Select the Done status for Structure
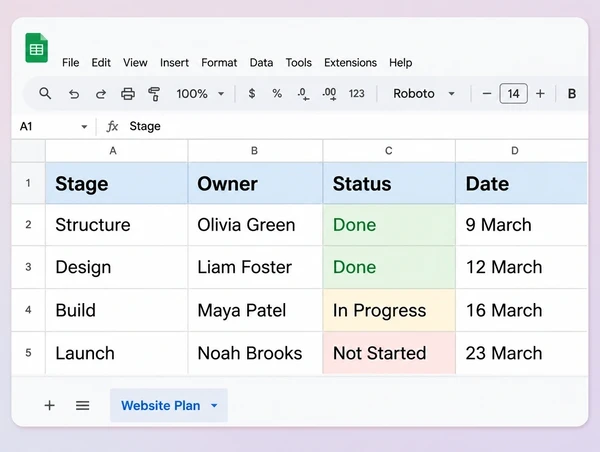This screenshot has width=600, height=452. tap(389, 225)
